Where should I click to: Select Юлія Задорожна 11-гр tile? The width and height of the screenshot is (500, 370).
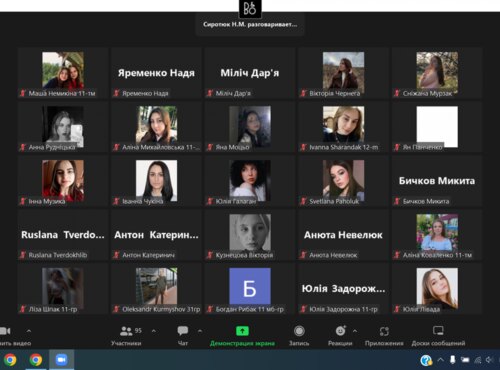click(343, 289)
